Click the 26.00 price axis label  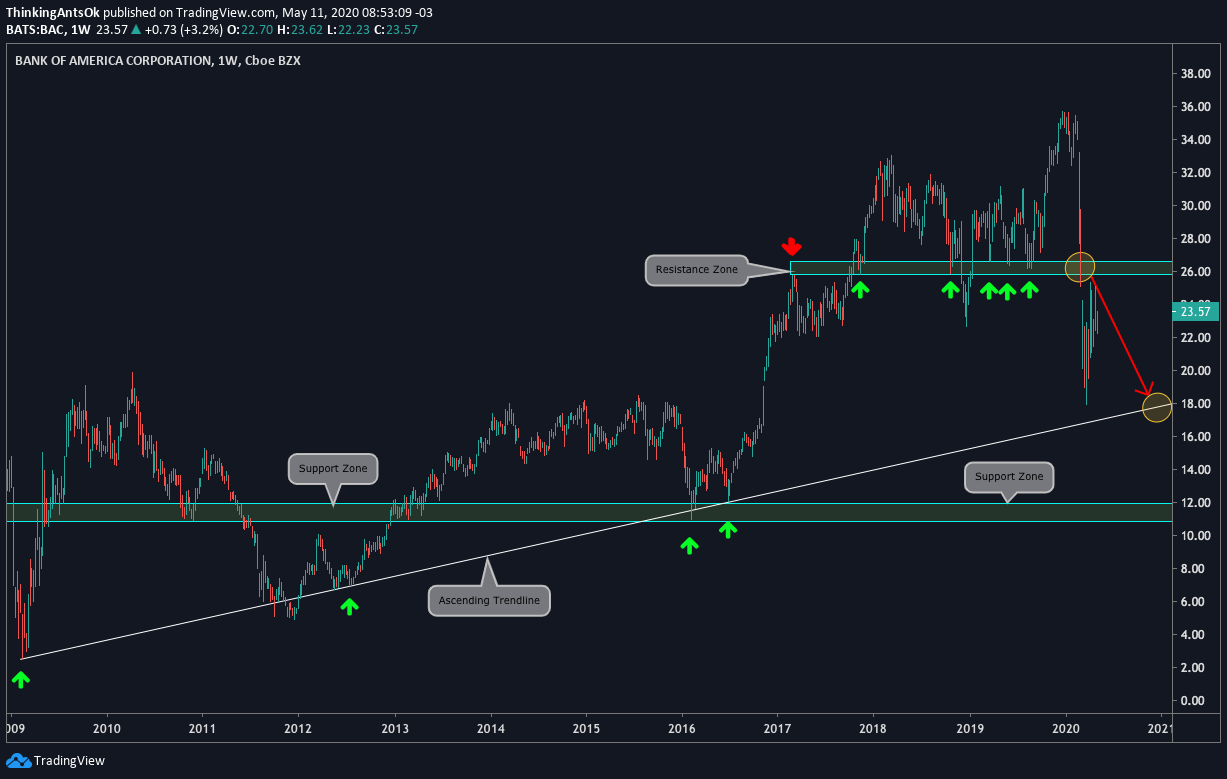click(1196, 272)
